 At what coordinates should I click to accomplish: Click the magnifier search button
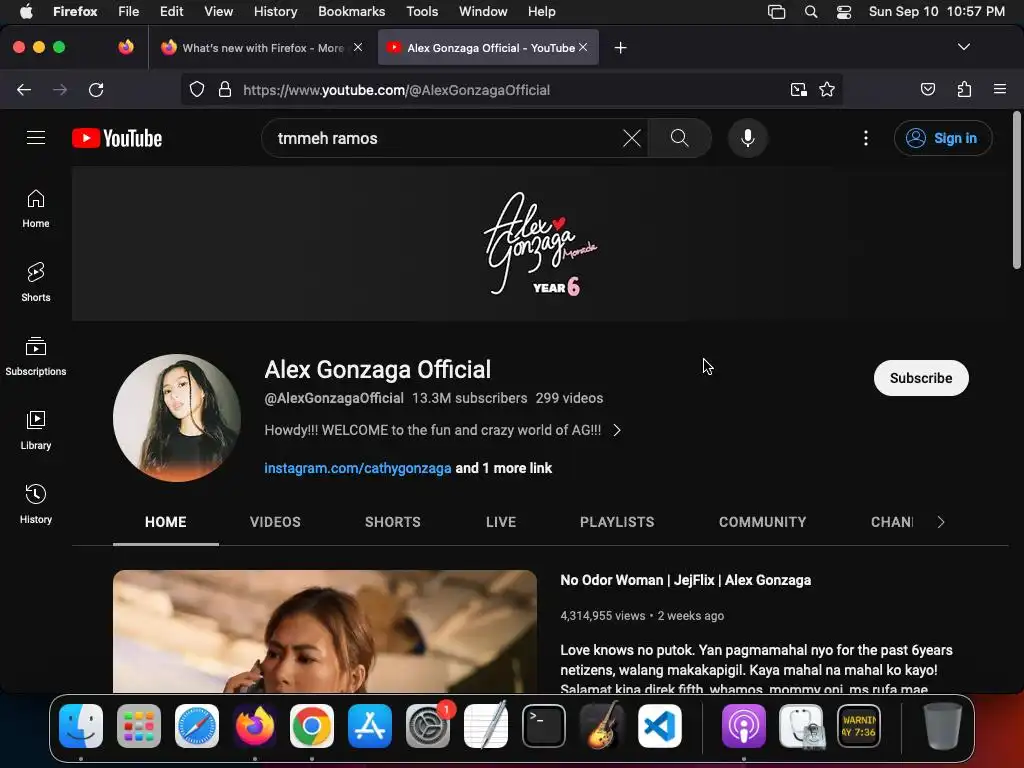[x=679, y=138]
